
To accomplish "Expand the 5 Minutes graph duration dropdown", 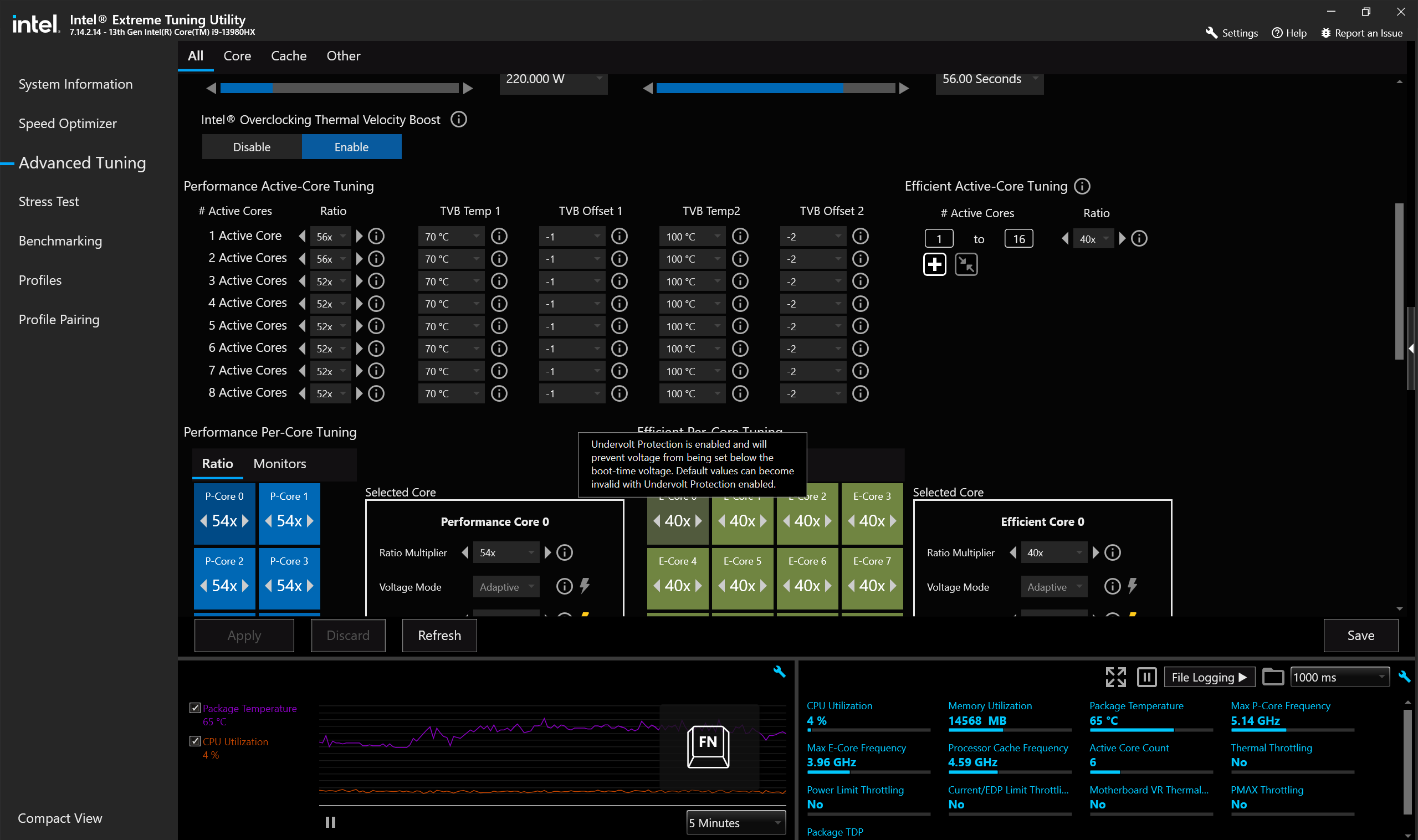I will (736, 823).
